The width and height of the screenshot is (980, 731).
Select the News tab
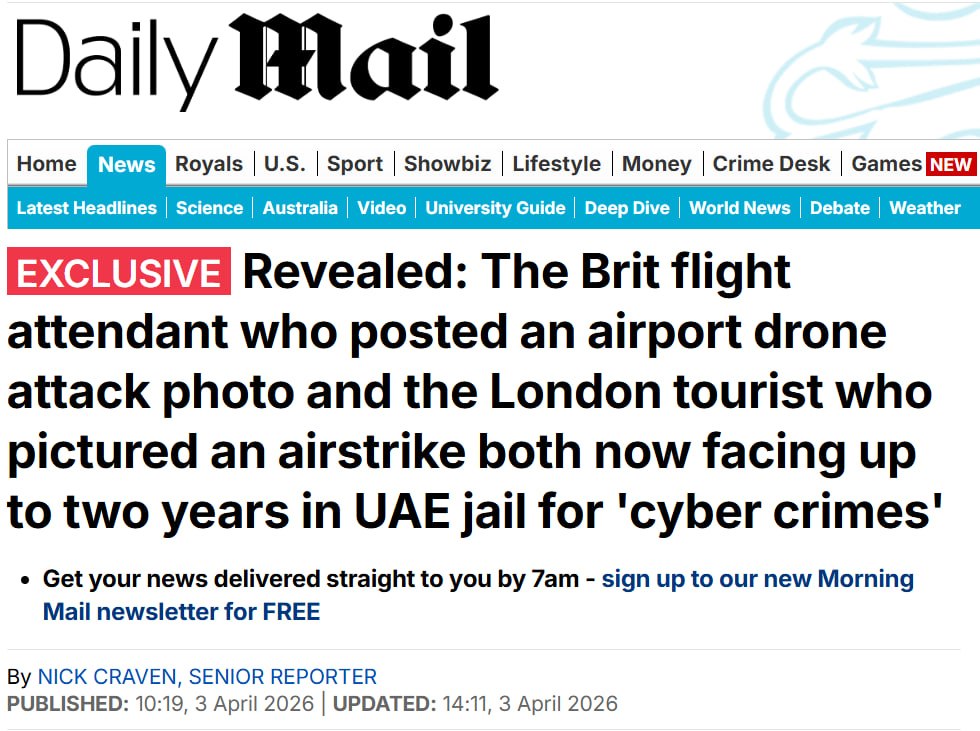(x=127, y=165)
